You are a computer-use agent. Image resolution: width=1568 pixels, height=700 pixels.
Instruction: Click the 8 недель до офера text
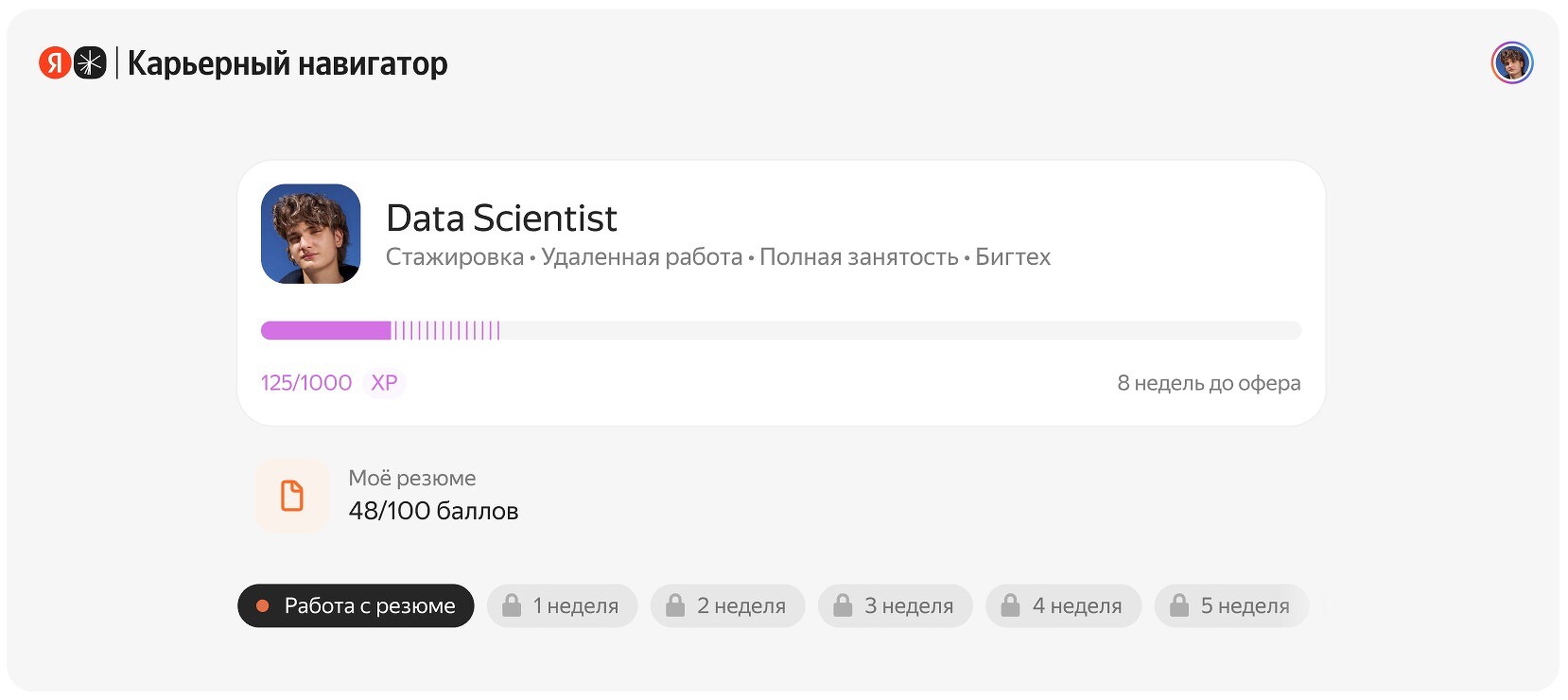pyautogui.click(x=1209, y=383)
